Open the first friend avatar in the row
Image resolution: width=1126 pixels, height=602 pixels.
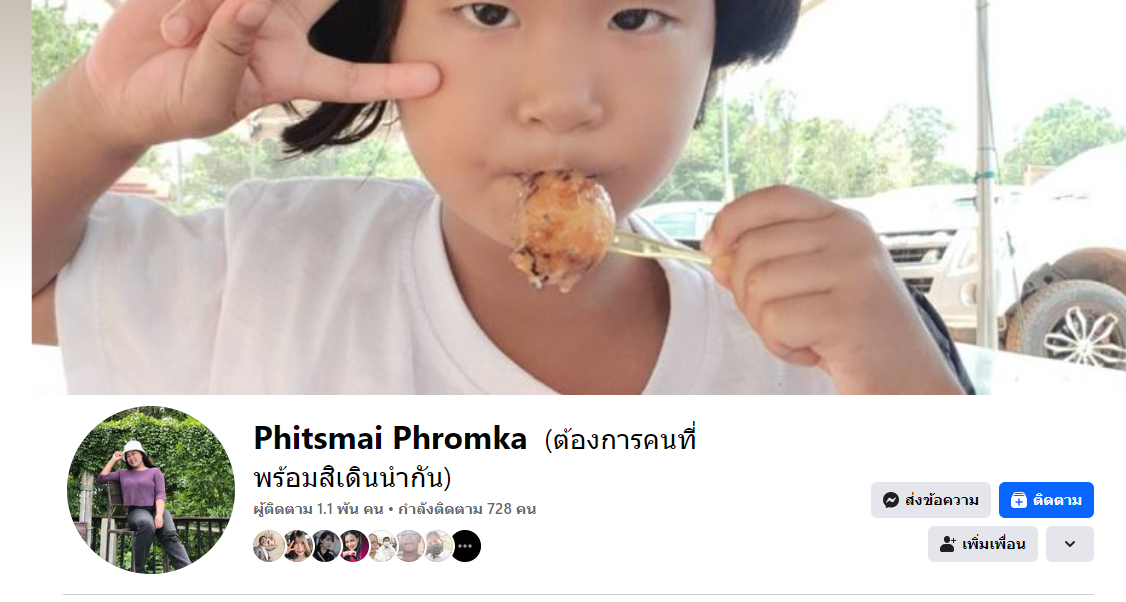point(268,546)
